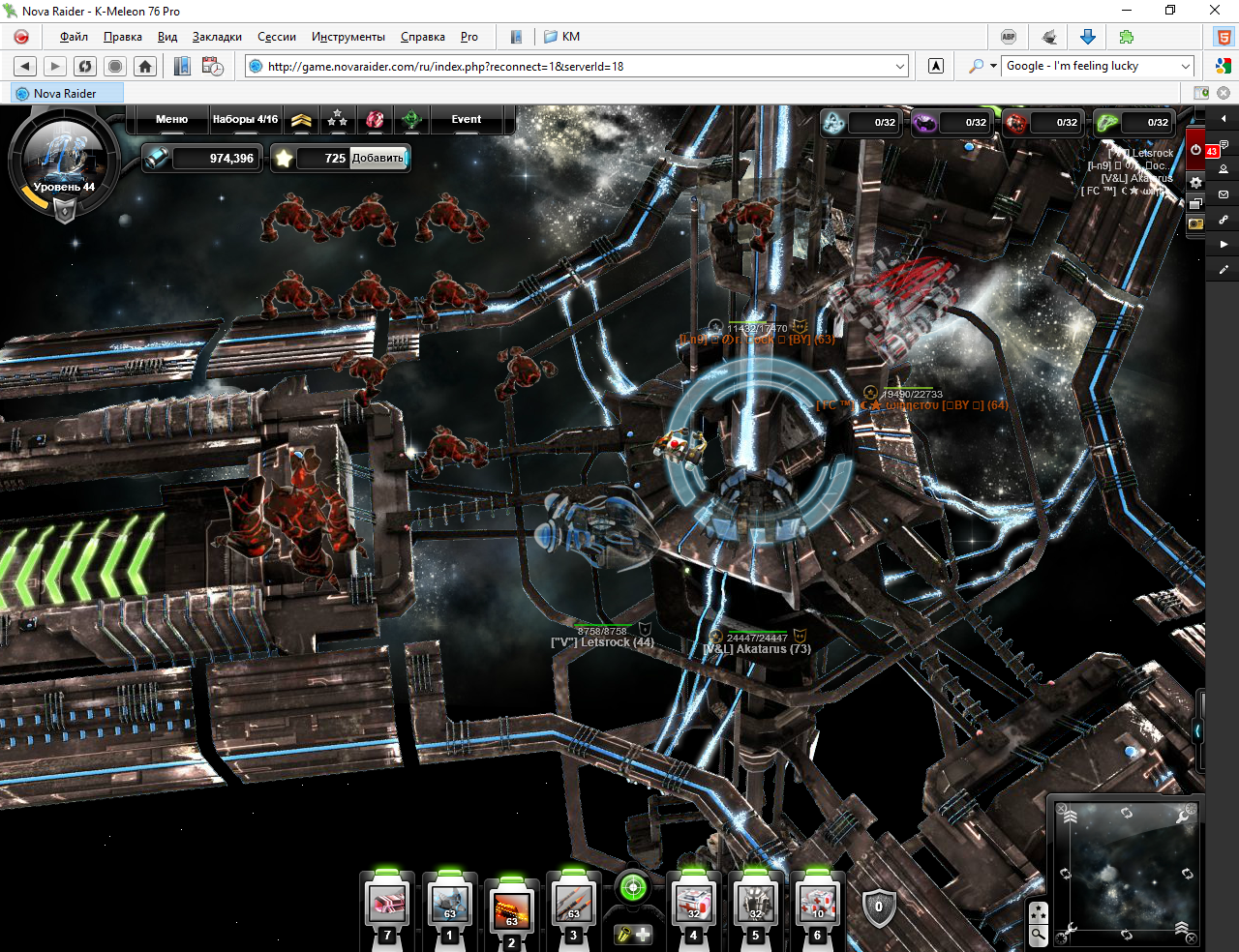Open the three-star map button
1239x952 pixels.
1038,912
